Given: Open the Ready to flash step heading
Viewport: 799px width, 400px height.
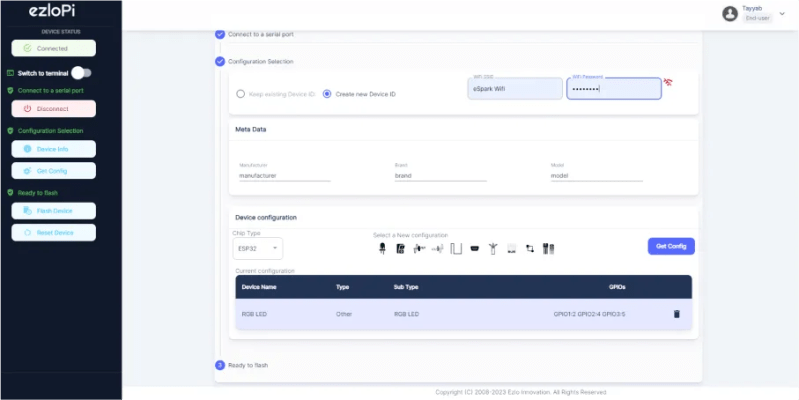Looking at the screenshot, I should (x=248, y=365).
